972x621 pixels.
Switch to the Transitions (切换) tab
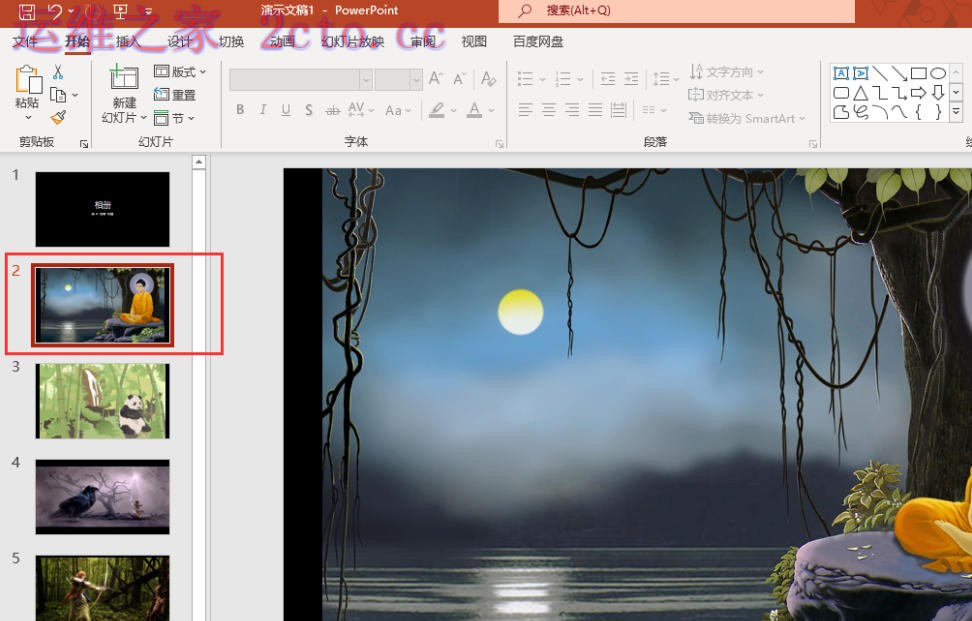click(231, 42)
